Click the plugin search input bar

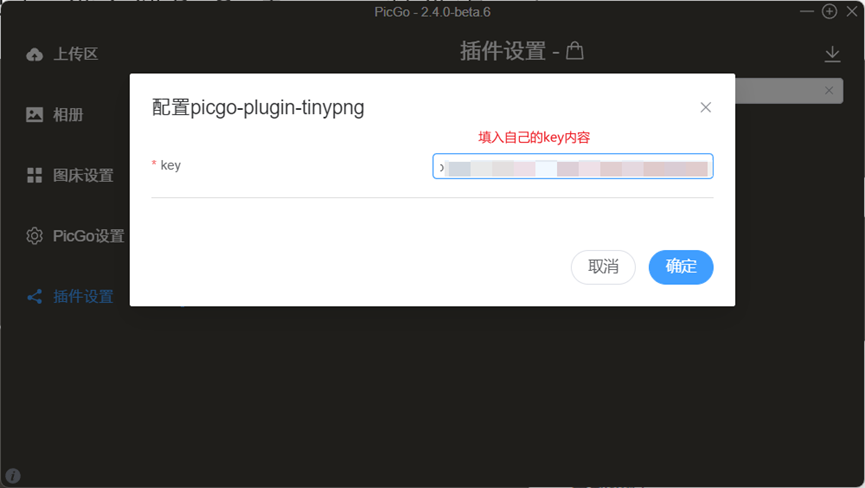[x=789, y=90]
